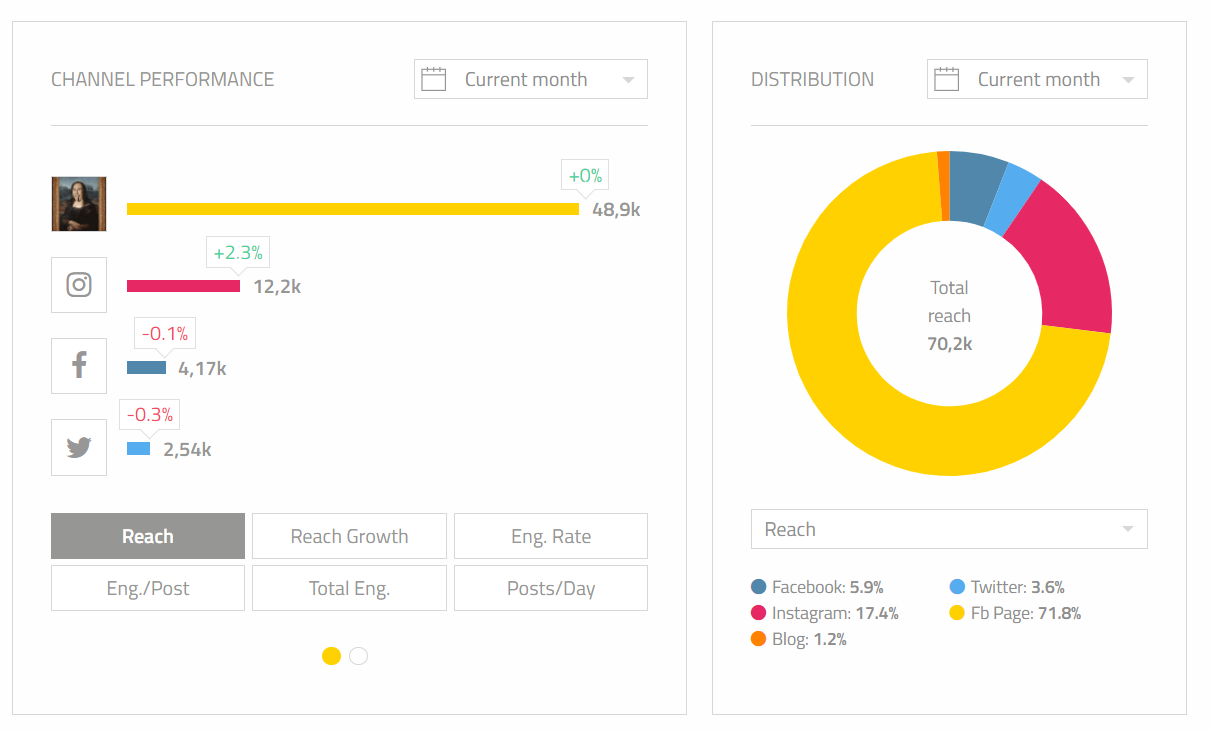Switch to Reach Growth metric
The image size is (1210, 730).
tap(349, 536)
